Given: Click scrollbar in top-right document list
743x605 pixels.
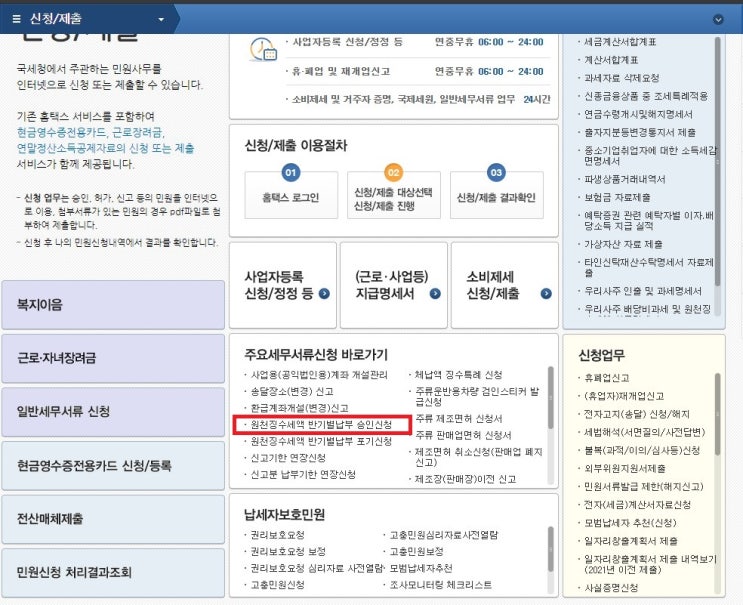Looking at the screenshot, I should pos(717,161).
